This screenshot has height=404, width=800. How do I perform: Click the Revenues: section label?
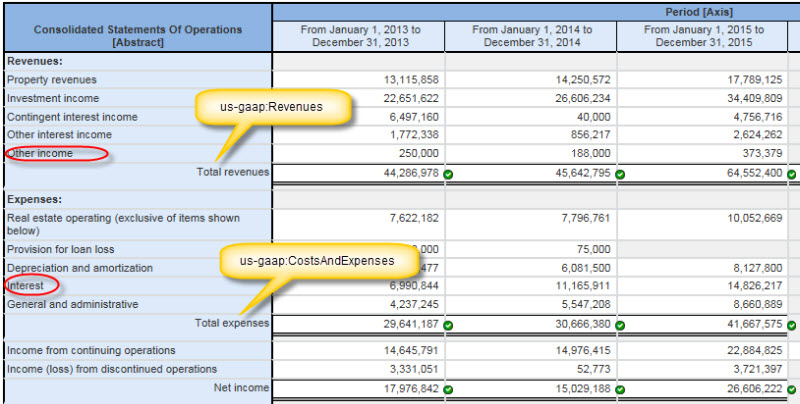pyautogui.click(x=35, y=61)
